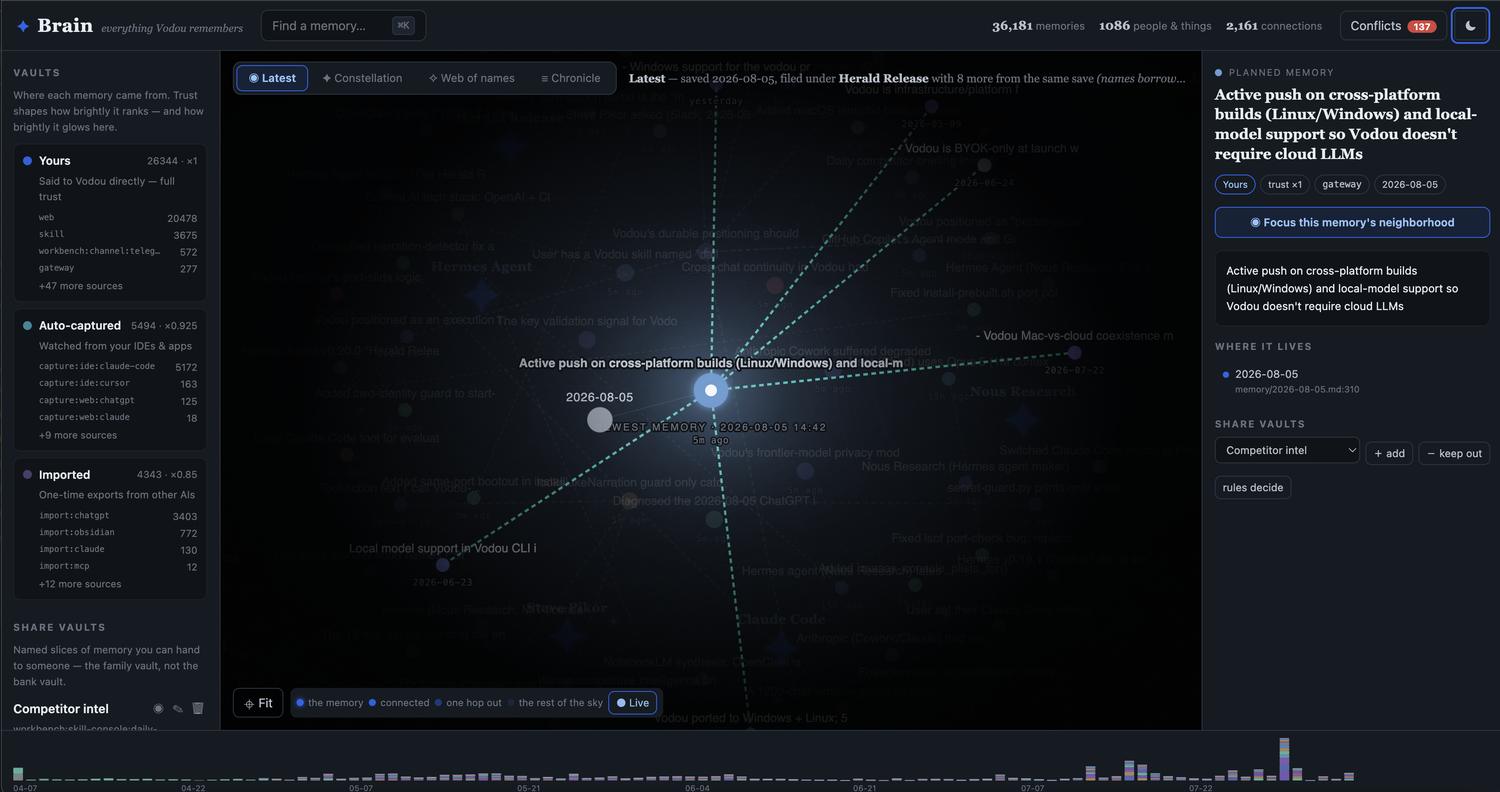Image resolution: width=1500 pixels, height=792 pixels.
Task: Click the 'Vodou Mac-vs-cloud coexistence' node
Action: click(x=1074, y=352)
